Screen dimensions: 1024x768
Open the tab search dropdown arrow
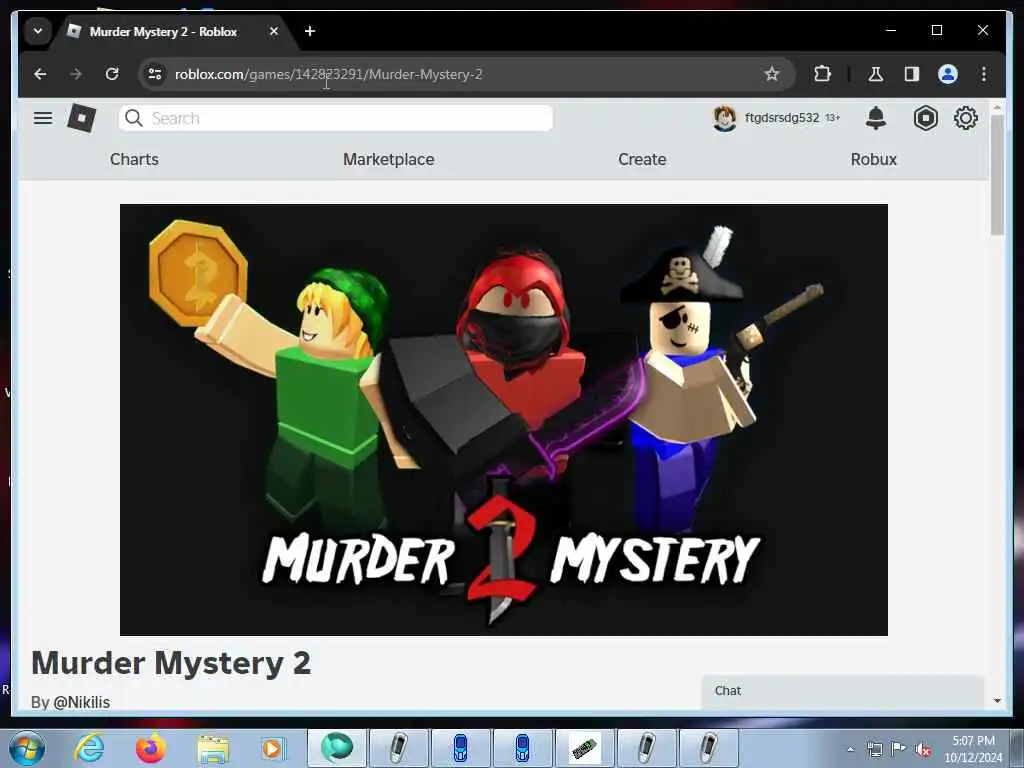tap(38, 31)
